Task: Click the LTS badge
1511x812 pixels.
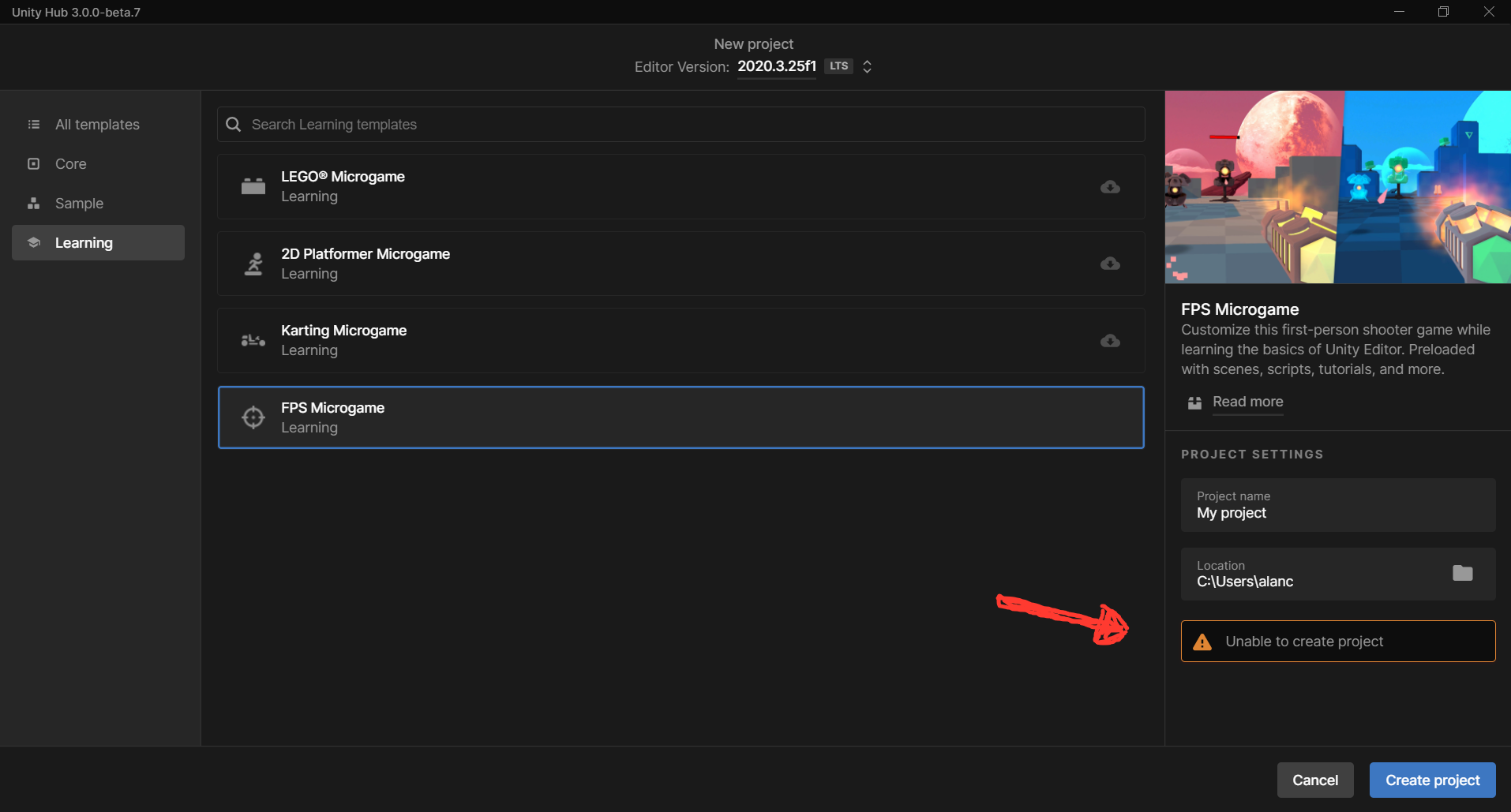Action: click(839, 66)
